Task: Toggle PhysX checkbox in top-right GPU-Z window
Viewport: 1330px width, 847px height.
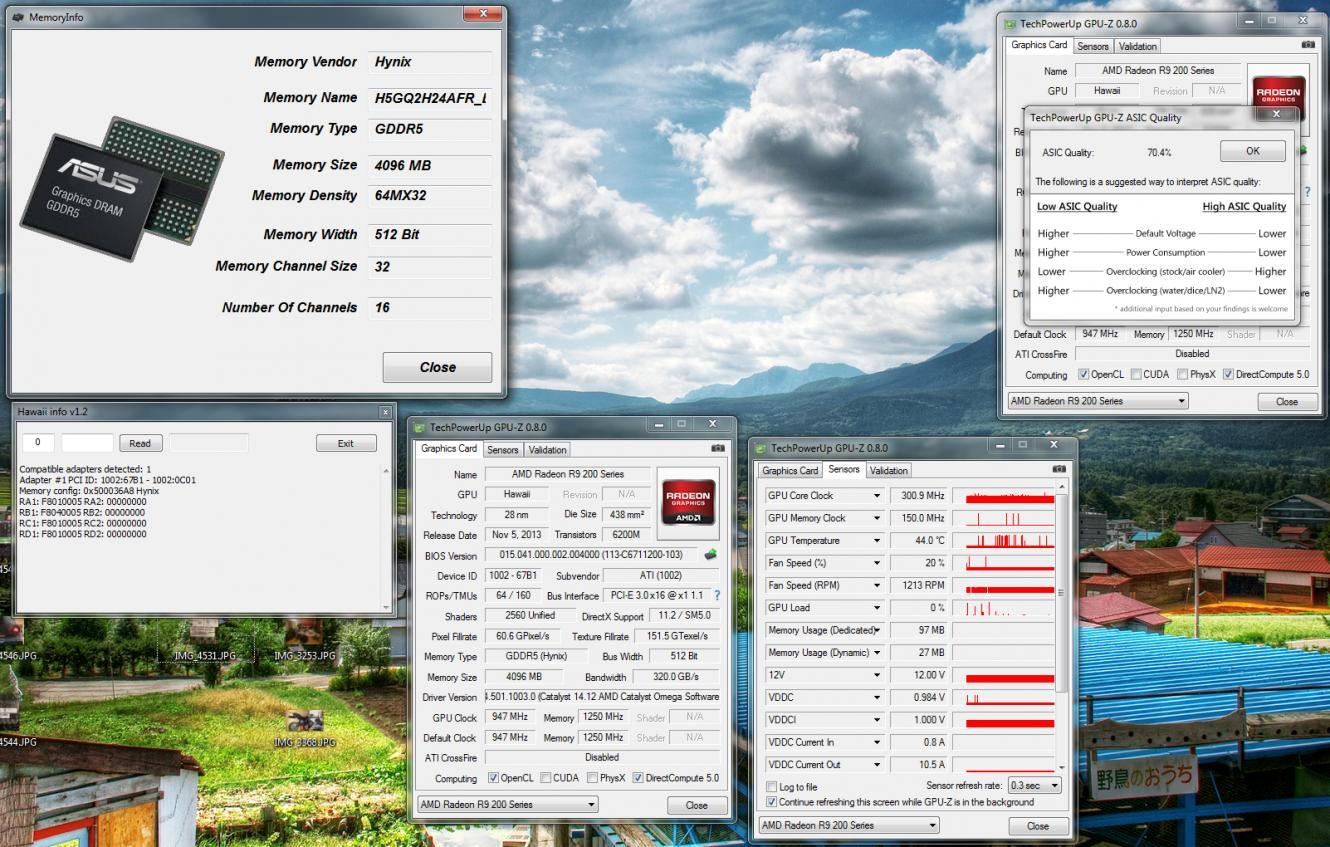Action: tap(1183, 375)
